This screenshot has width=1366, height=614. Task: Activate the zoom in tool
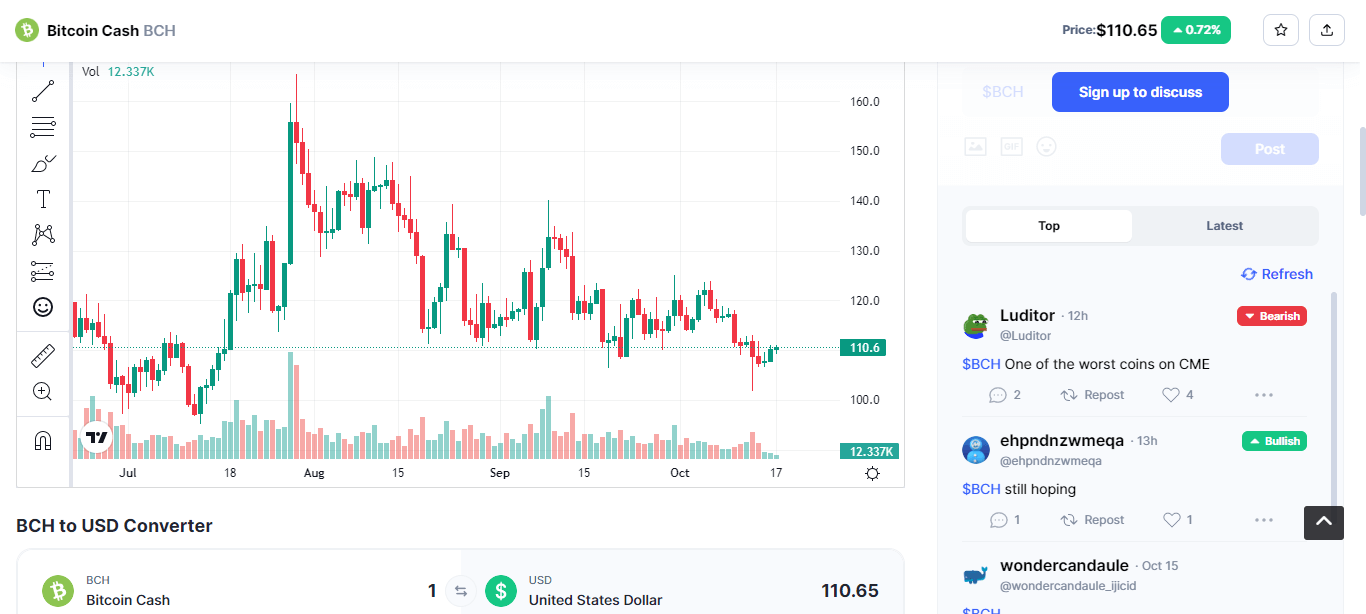43,391
